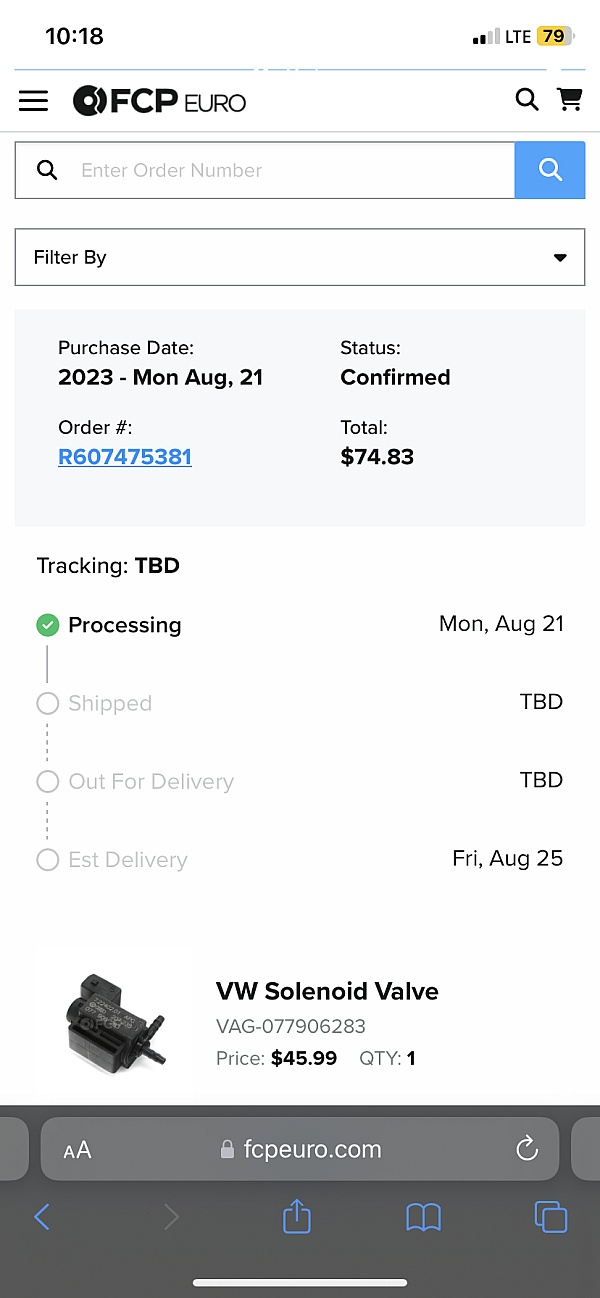
Task: Select the Out For Delivery step
Action: coord(150,781)
